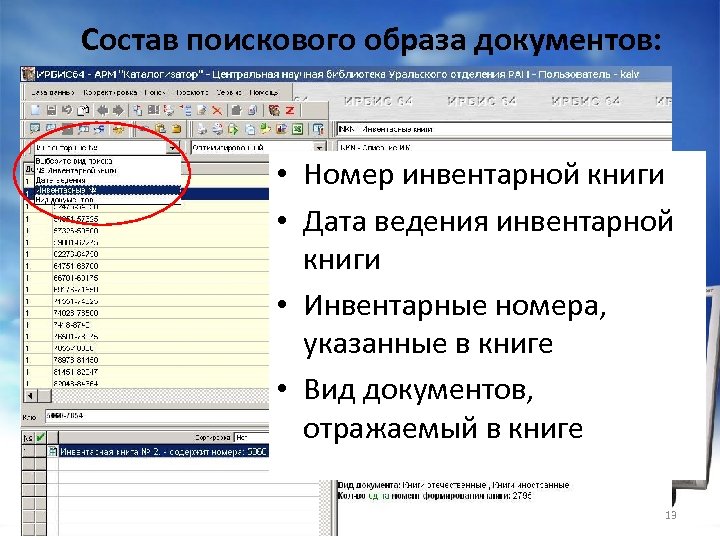Go to next record with right arrow
The image size is (720, 540).
pyautogui.click(x=118, y=110)
